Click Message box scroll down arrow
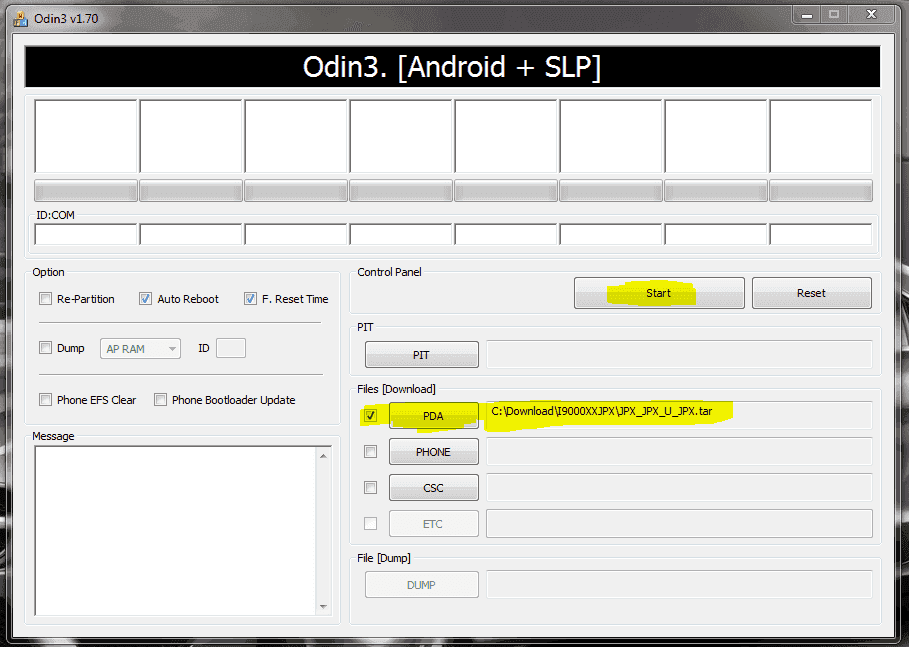 coord(323,606)
